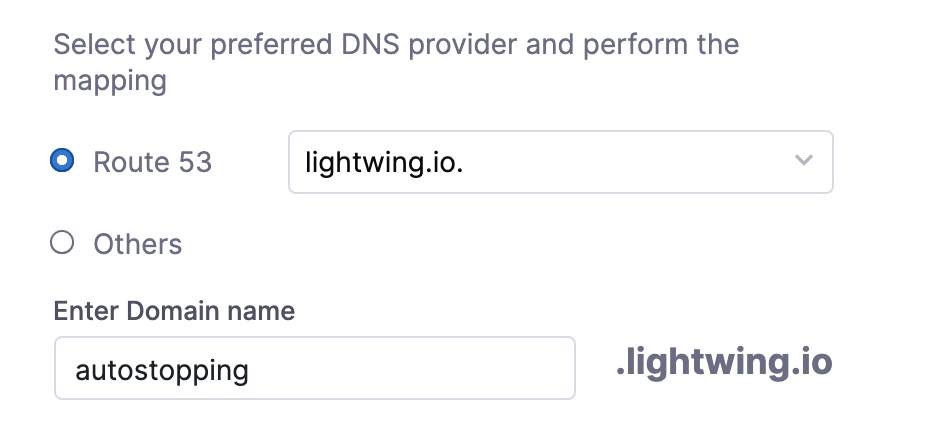Click the filled blue radio indicator dot
The width and height of the screenshot is (936, 434).
click(62, 161)
